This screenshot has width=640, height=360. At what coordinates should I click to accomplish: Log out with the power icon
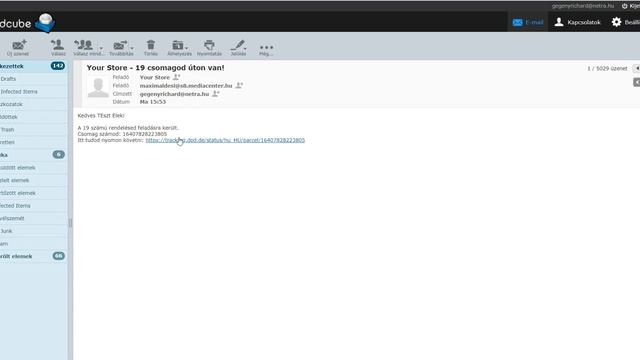coord(624,6)
